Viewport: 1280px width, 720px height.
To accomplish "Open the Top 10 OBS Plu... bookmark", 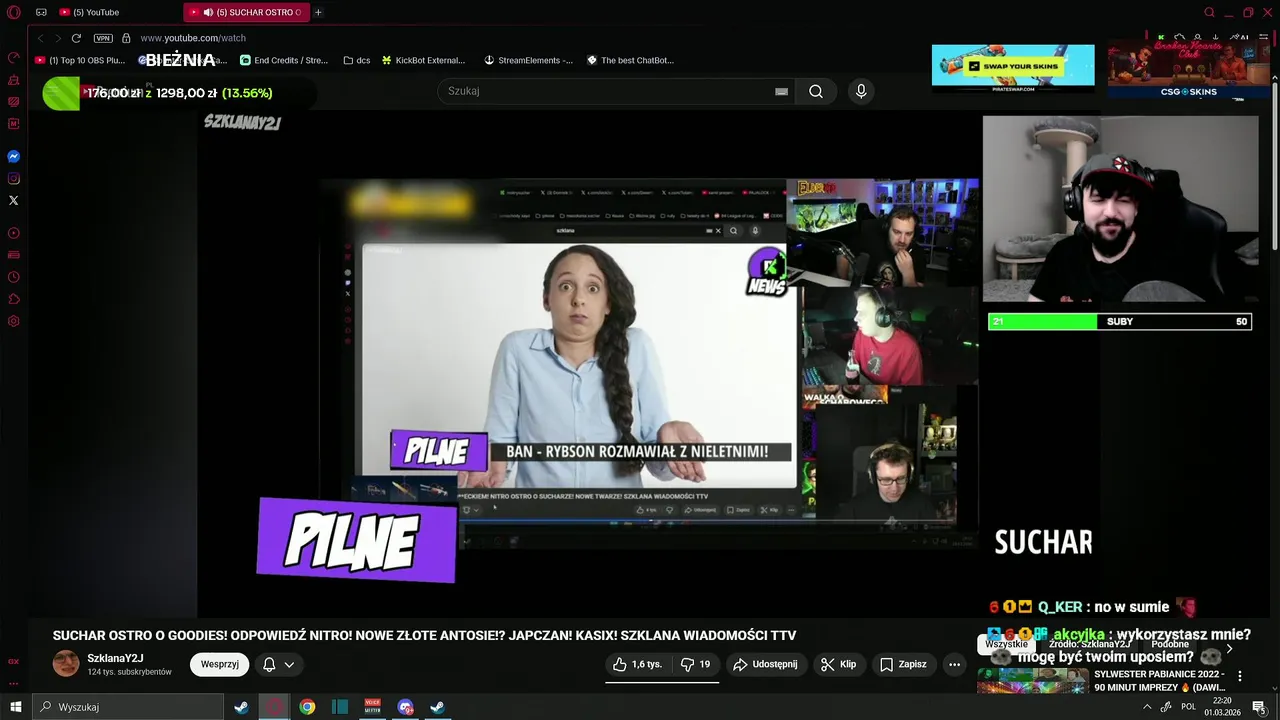I will click(x=80, y=60).
